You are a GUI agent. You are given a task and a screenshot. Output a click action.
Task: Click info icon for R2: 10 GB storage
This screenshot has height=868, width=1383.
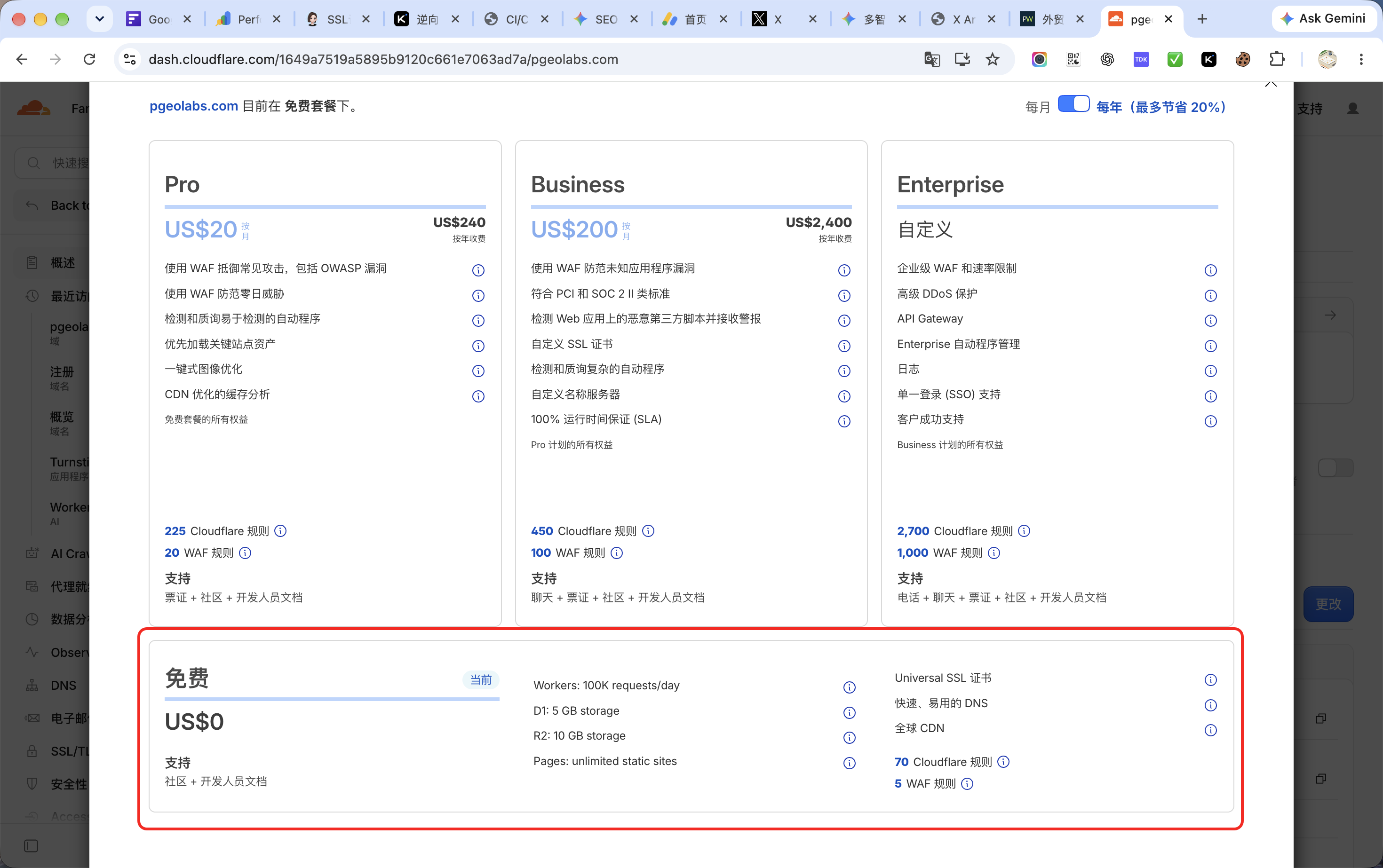849,738
